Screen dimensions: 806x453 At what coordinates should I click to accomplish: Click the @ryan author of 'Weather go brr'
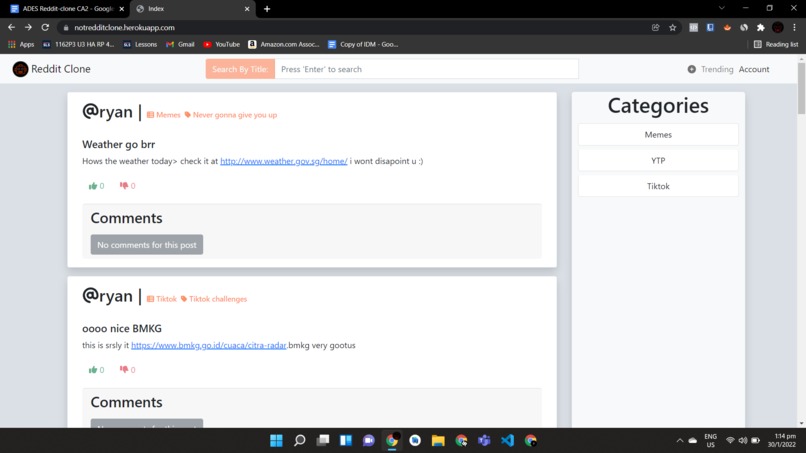tap(107, 112)
